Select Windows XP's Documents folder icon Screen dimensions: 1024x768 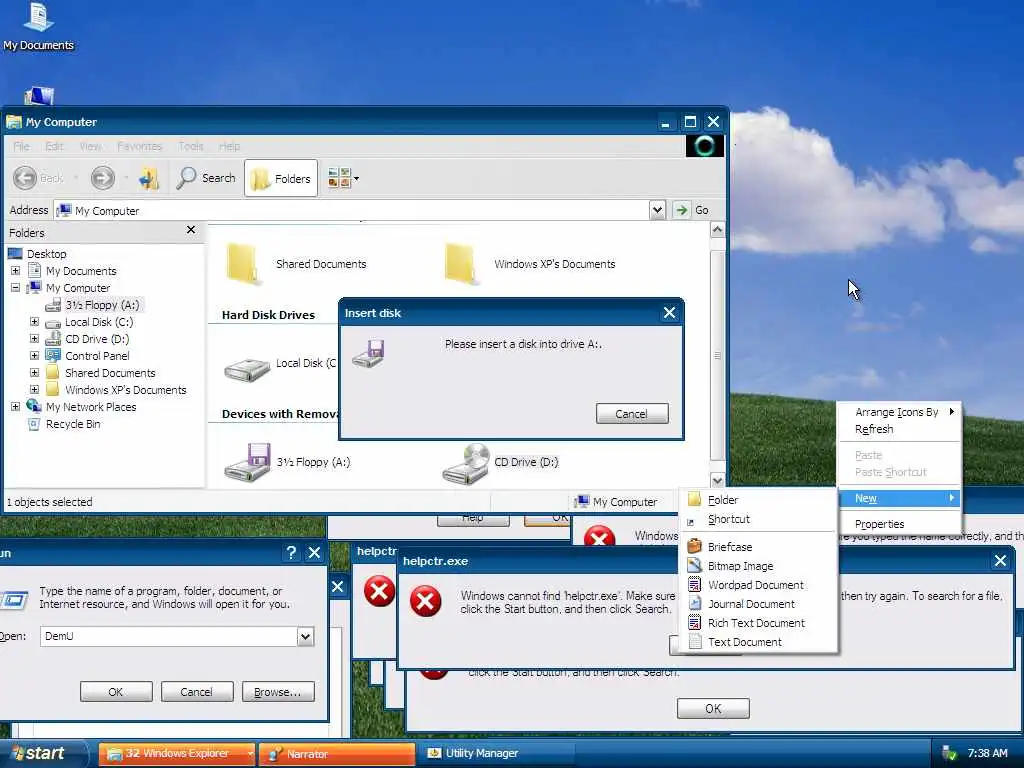(462, 264)
